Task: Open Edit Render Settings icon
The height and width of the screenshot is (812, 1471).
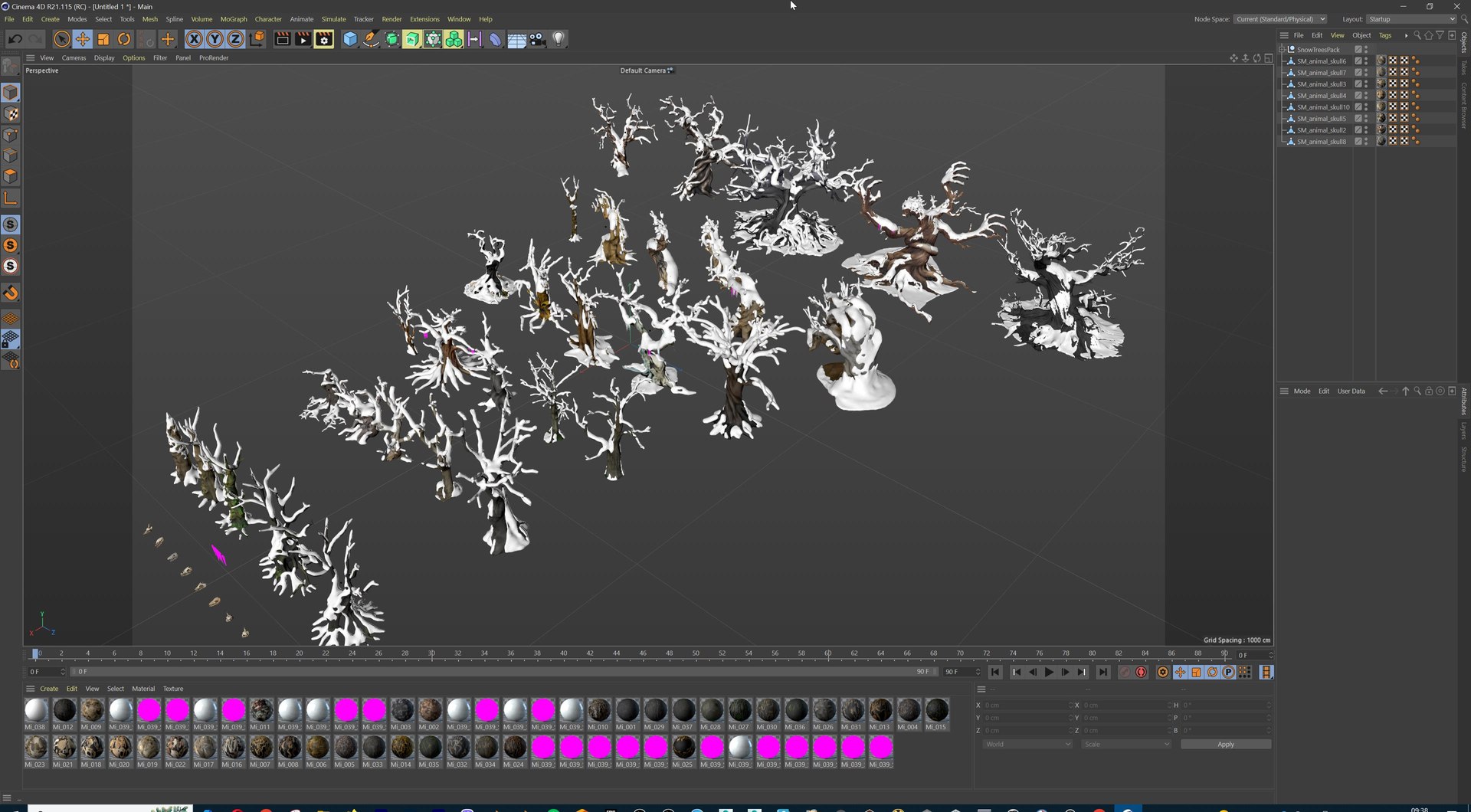Action: (x=324, y=39)
